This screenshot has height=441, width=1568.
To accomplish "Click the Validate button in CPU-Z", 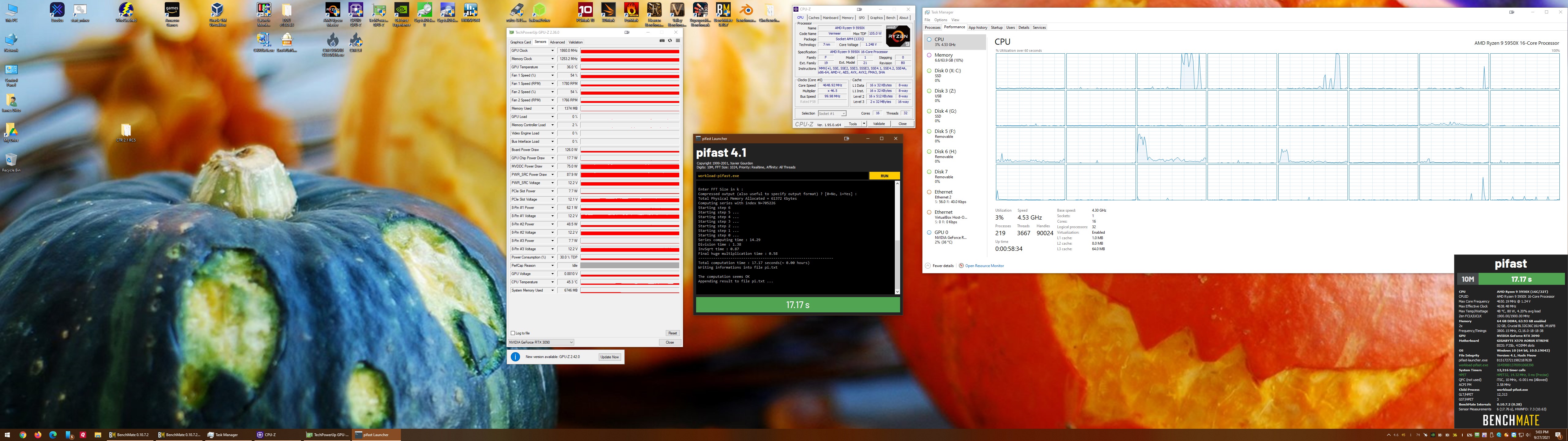I will click(x=879, y=124).
